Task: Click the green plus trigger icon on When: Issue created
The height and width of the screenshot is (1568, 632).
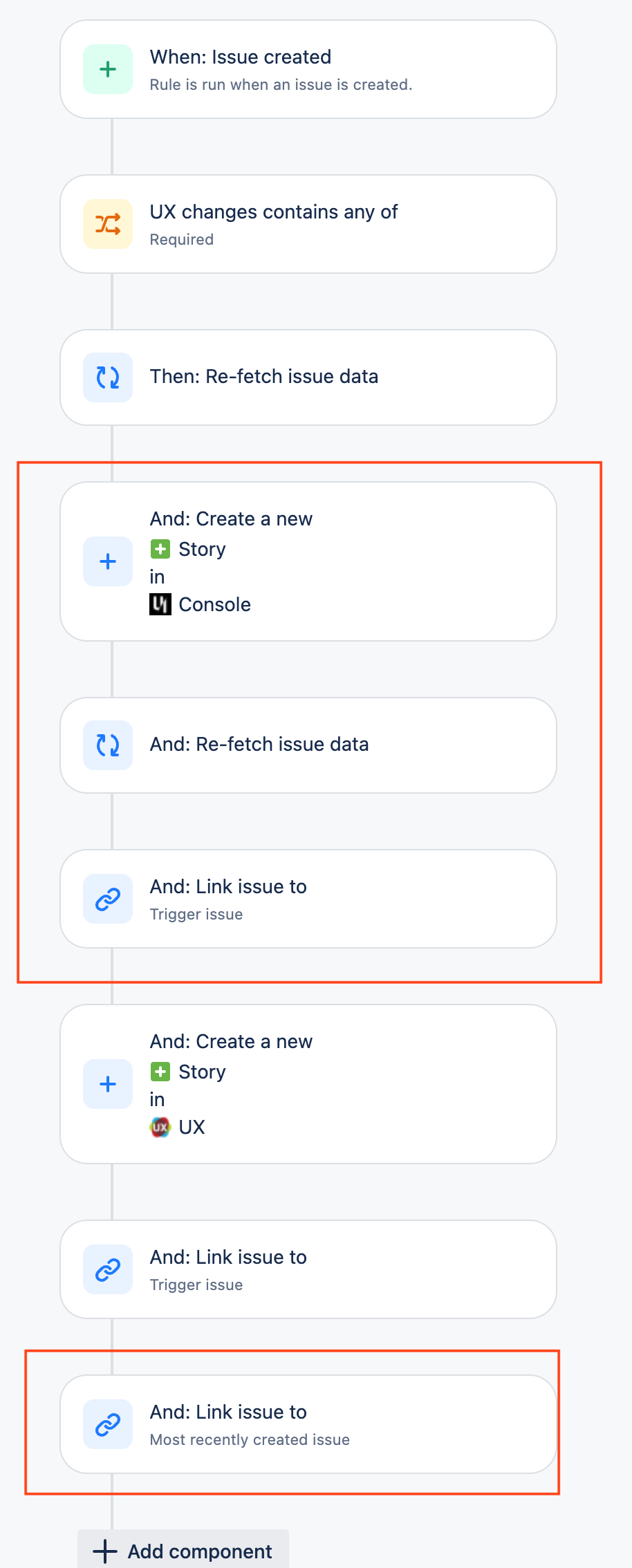Action: pos(107,68)
